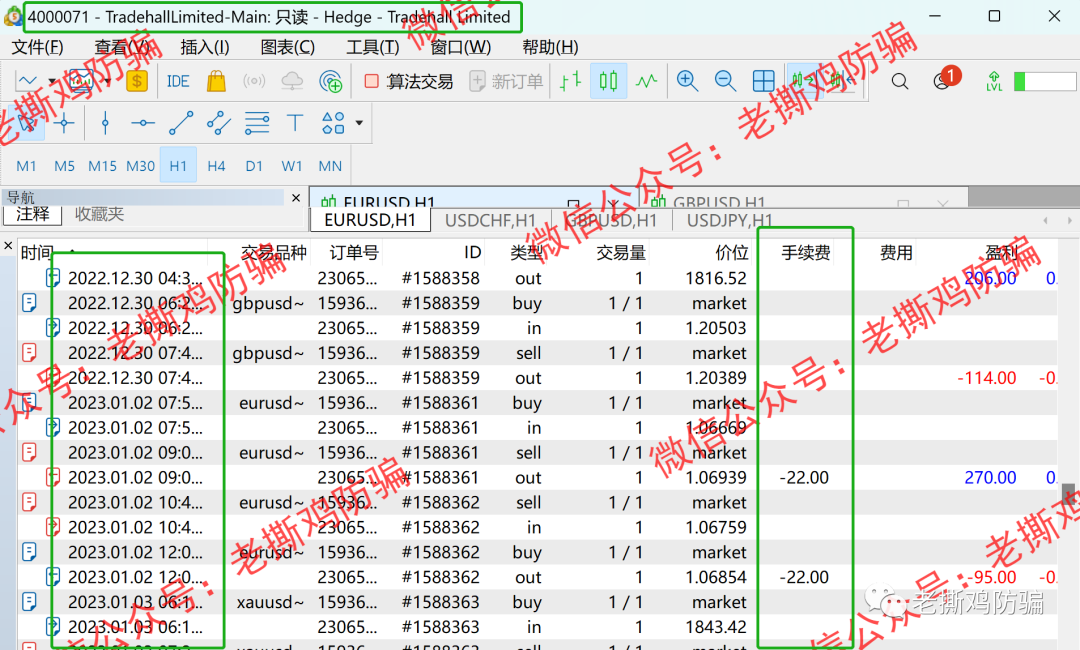Switch timeframe to H4
Image resolution: width=1080 pixels, height=650 pixels.
click(216, 166)
